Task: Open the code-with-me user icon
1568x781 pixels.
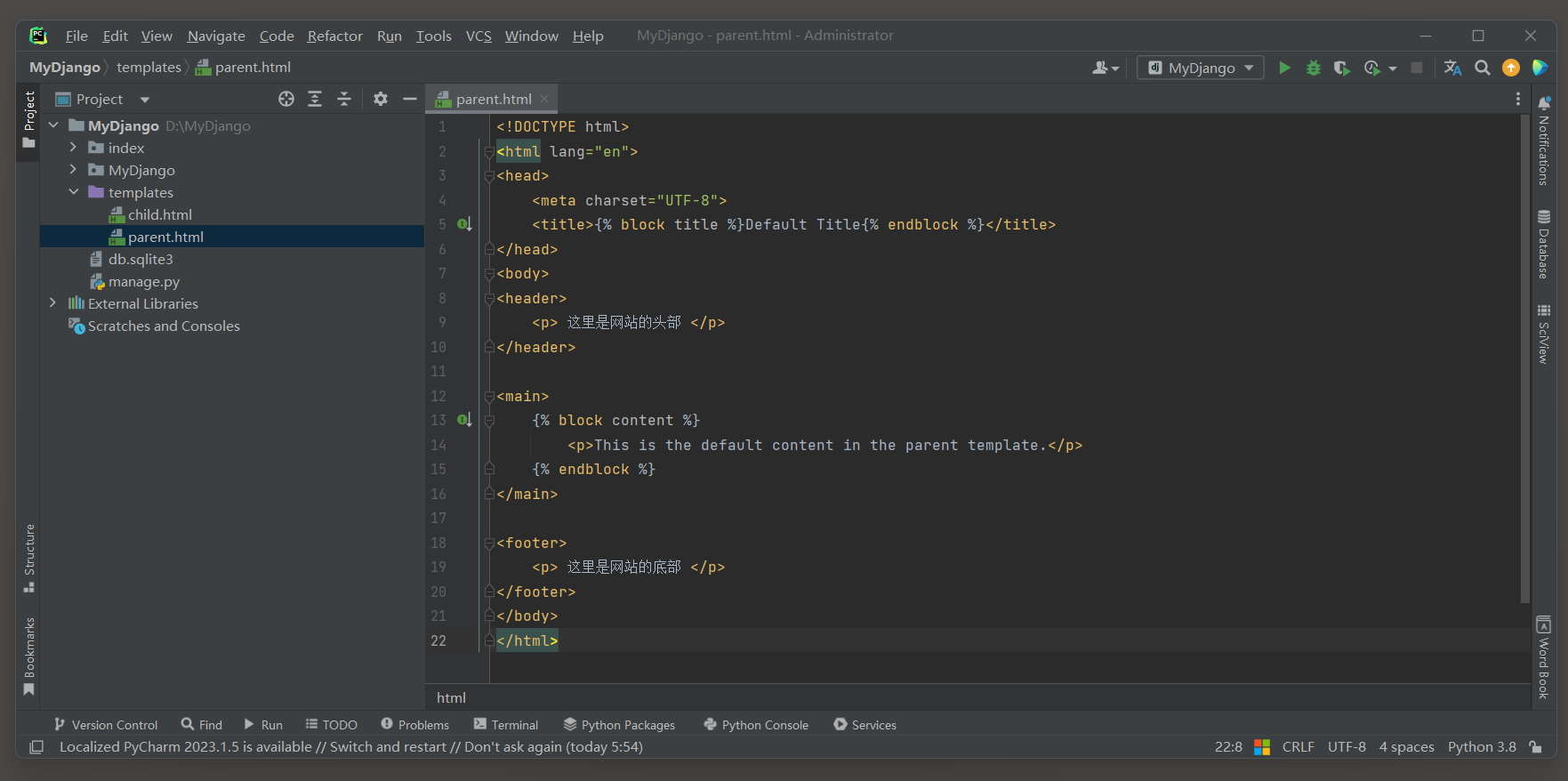Action: [x=1105, y=68]
